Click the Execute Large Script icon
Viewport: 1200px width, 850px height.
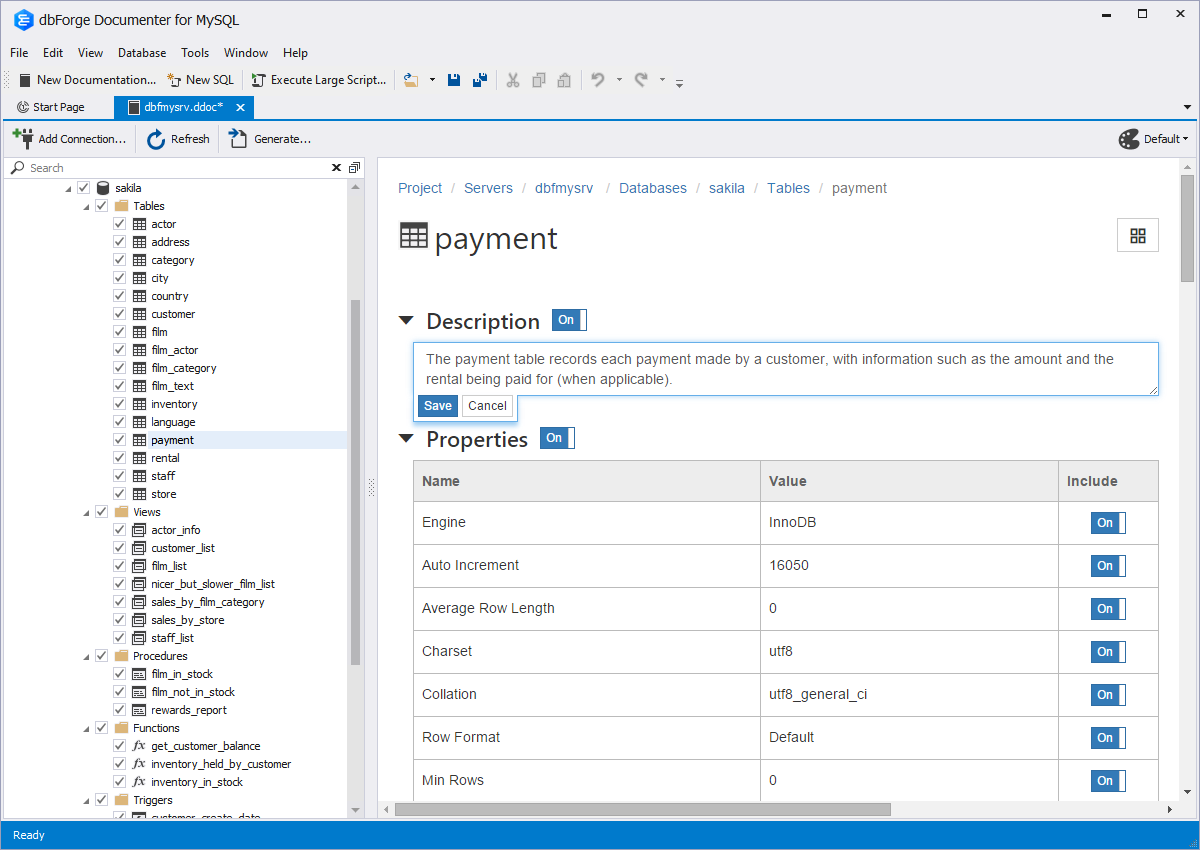tap(259, 80)
